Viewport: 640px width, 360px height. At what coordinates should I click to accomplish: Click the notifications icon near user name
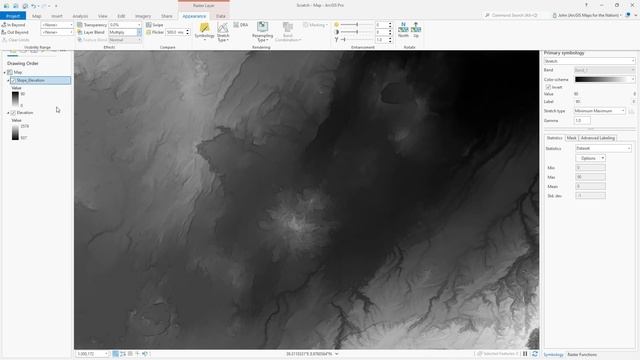coord(628,15)
